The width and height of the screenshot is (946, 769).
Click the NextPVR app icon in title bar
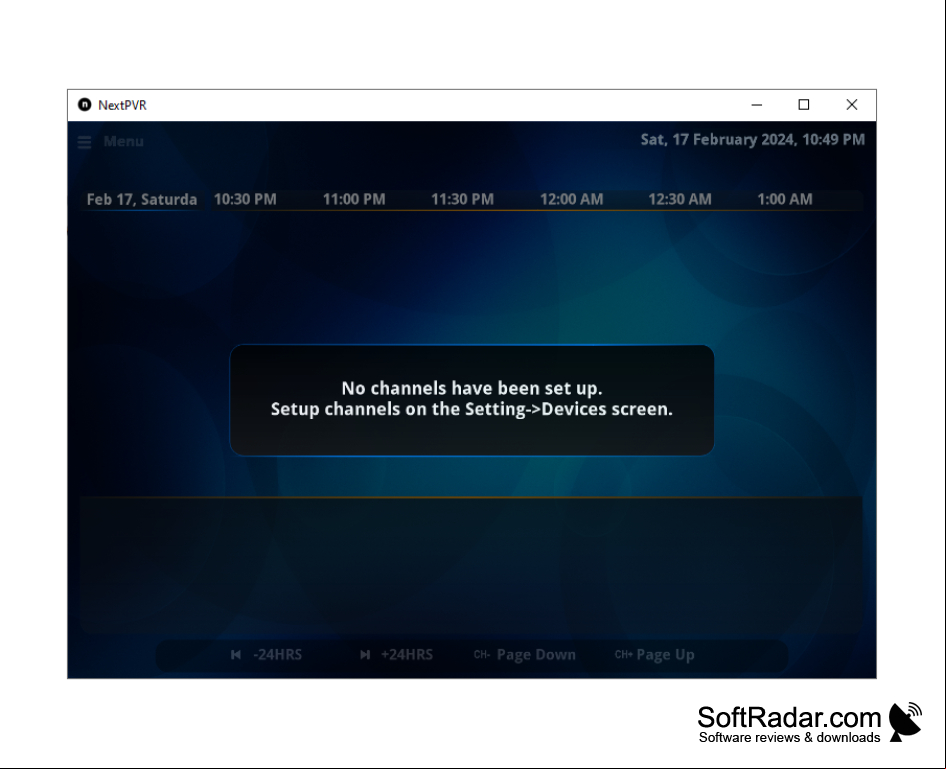tap(84, 105)
